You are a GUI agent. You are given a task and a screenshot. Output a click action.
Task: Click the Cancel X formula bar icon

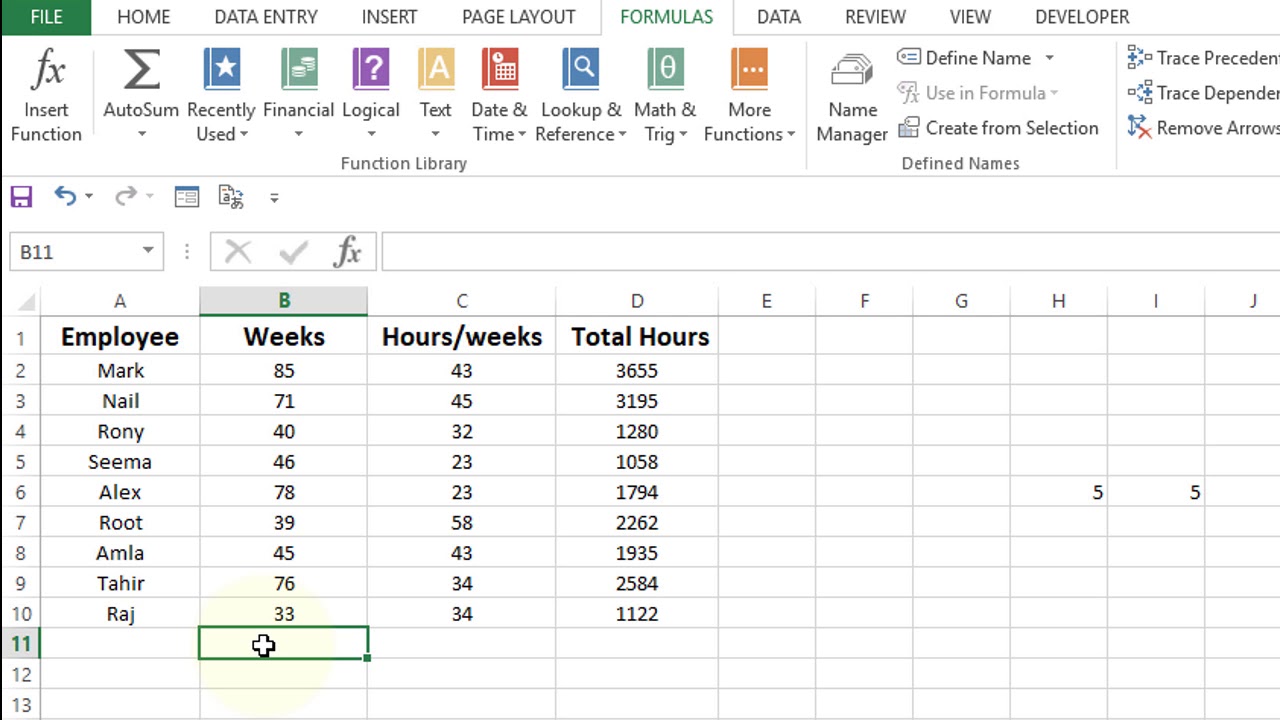238,252
